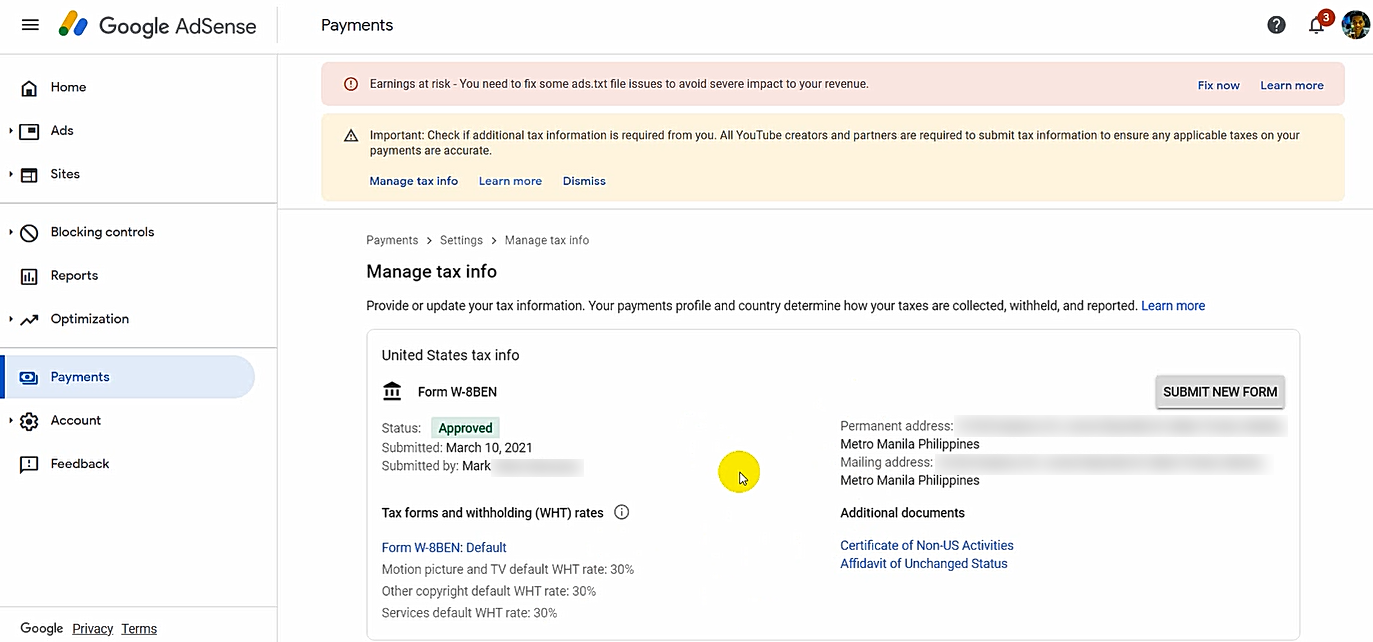Expand the Optimization sidebar section
Viewport: 1373px width, 642px height.
pos(11,319)
